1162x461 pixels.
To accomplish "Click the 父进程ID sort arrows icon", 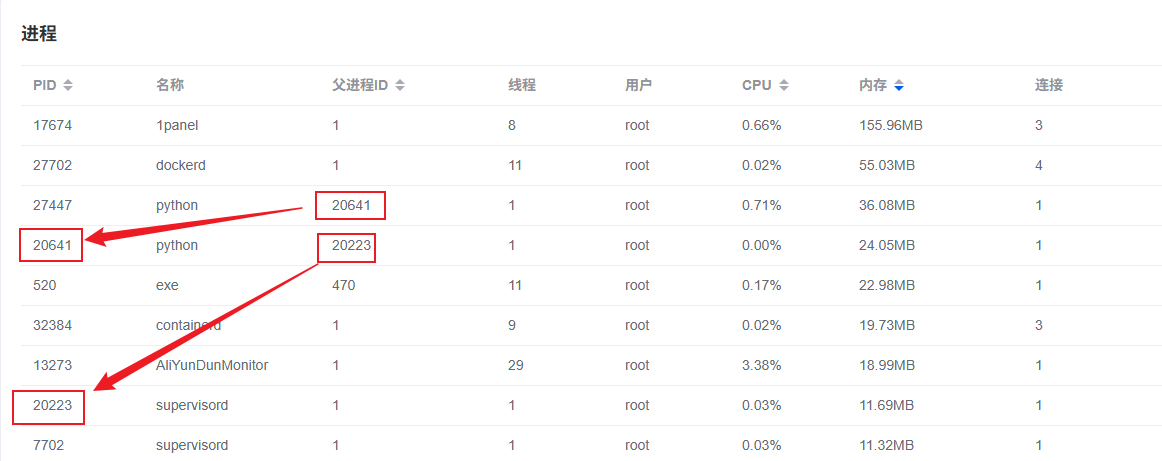I will (400, 86).
